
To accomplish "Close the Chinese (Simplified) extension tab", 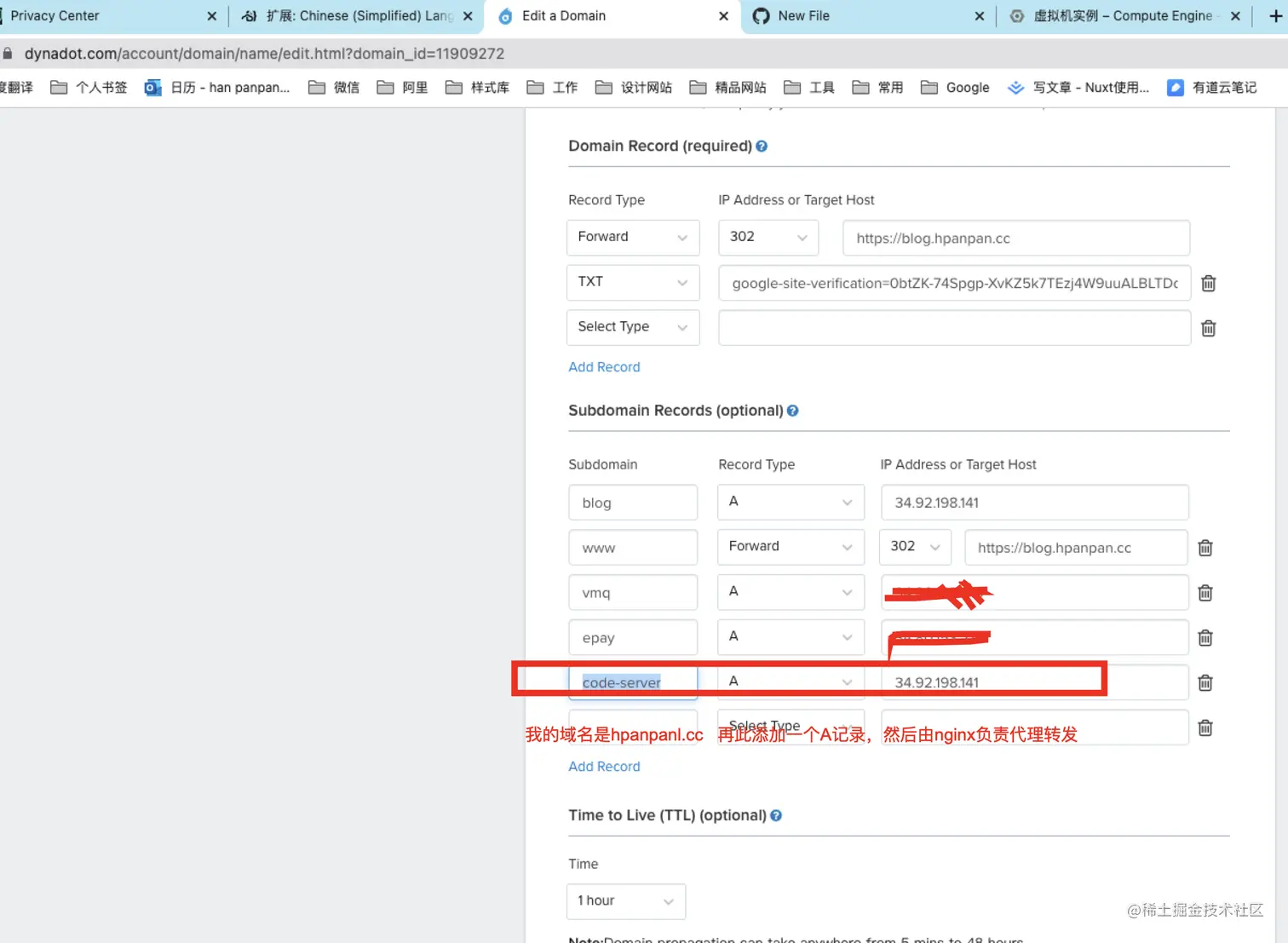I will pos(468,16).
